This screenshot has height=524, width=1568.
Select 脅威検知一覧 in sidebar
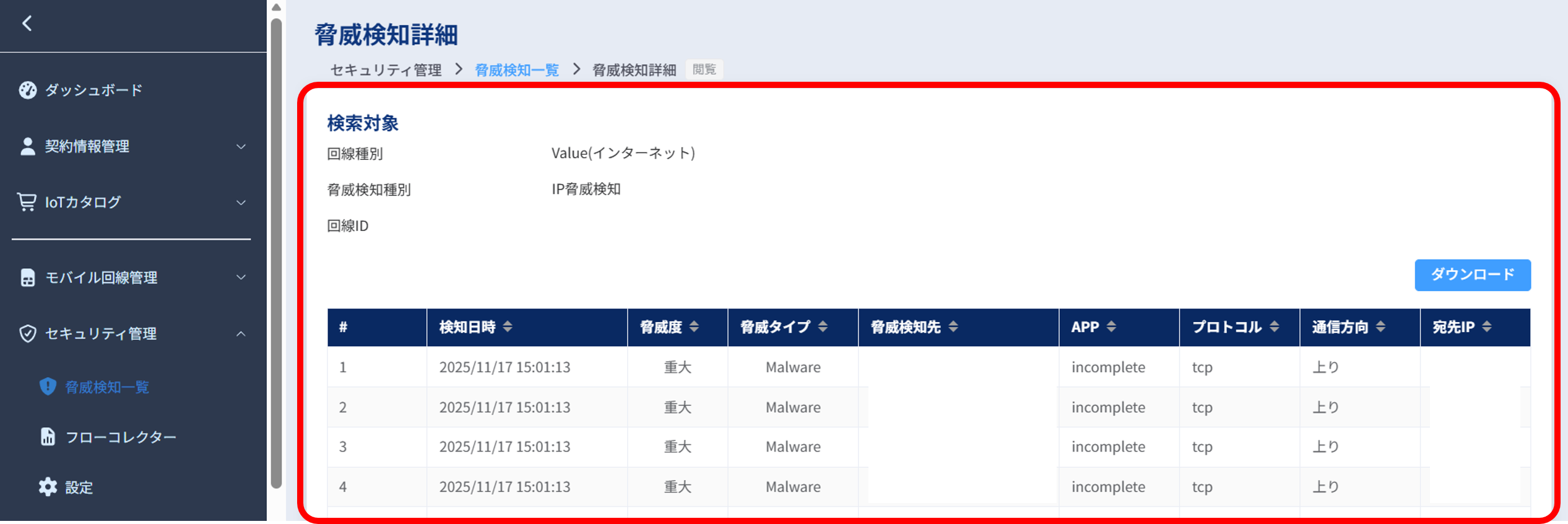point(107,387)
